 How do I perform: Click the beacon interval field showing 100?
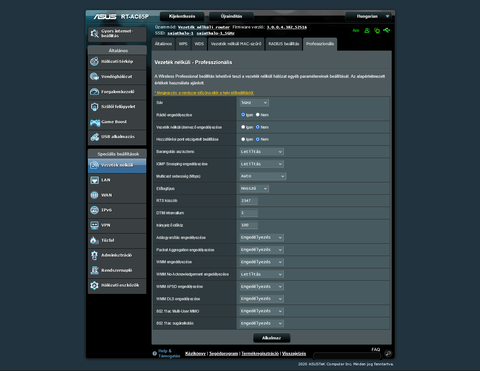tap(249, 225)
